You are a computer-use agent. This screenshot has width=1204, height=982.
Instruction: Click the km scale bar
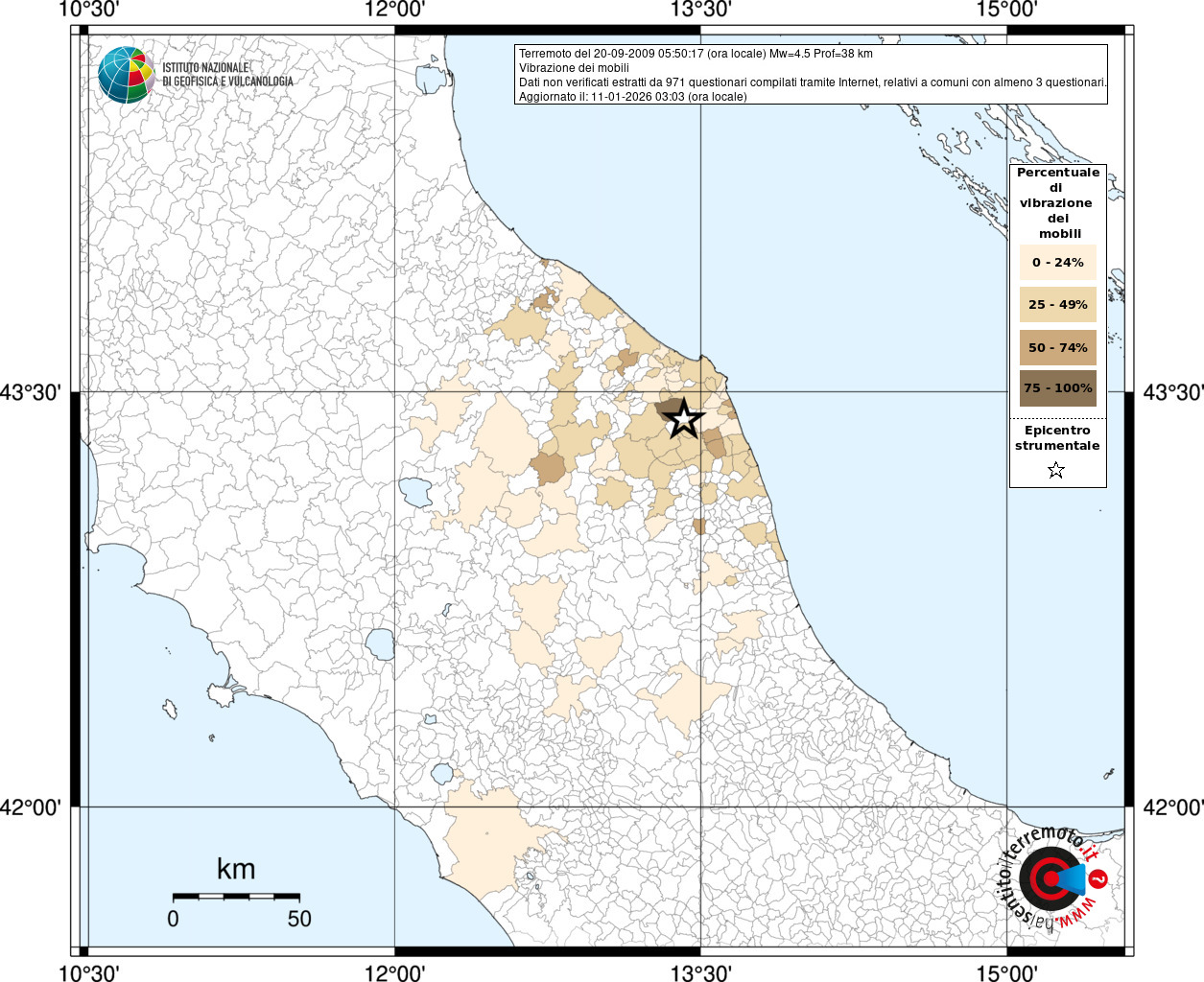(236, 896)
